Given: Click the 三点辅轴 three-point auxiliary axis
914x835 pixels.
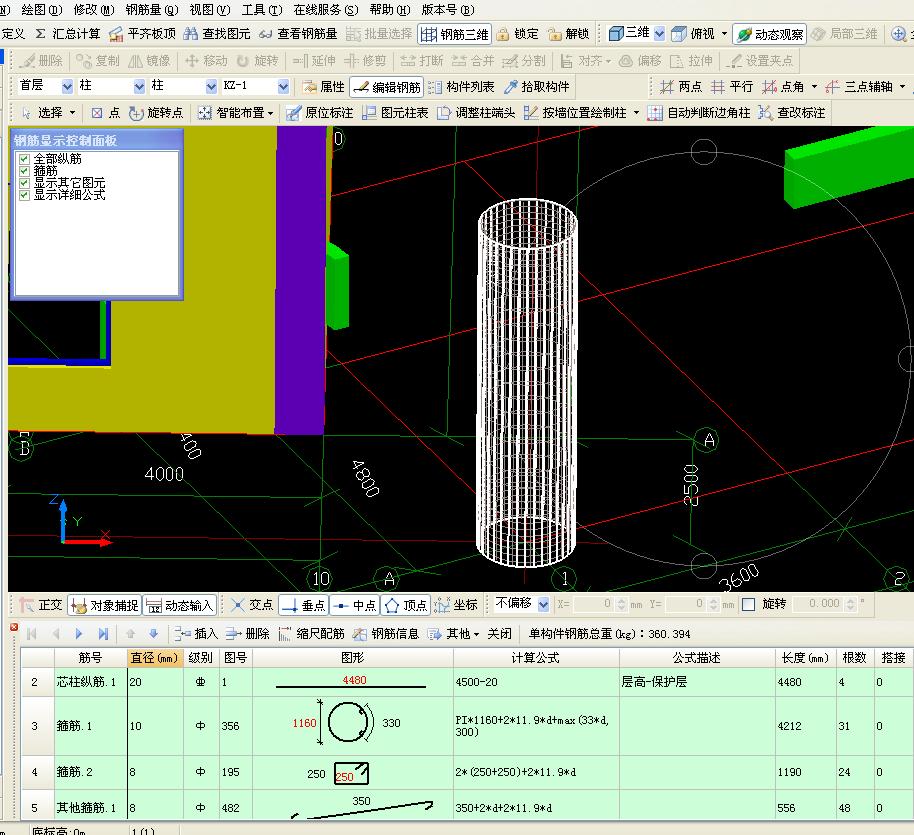Looking at the screenshot, I should click(859, 87).
